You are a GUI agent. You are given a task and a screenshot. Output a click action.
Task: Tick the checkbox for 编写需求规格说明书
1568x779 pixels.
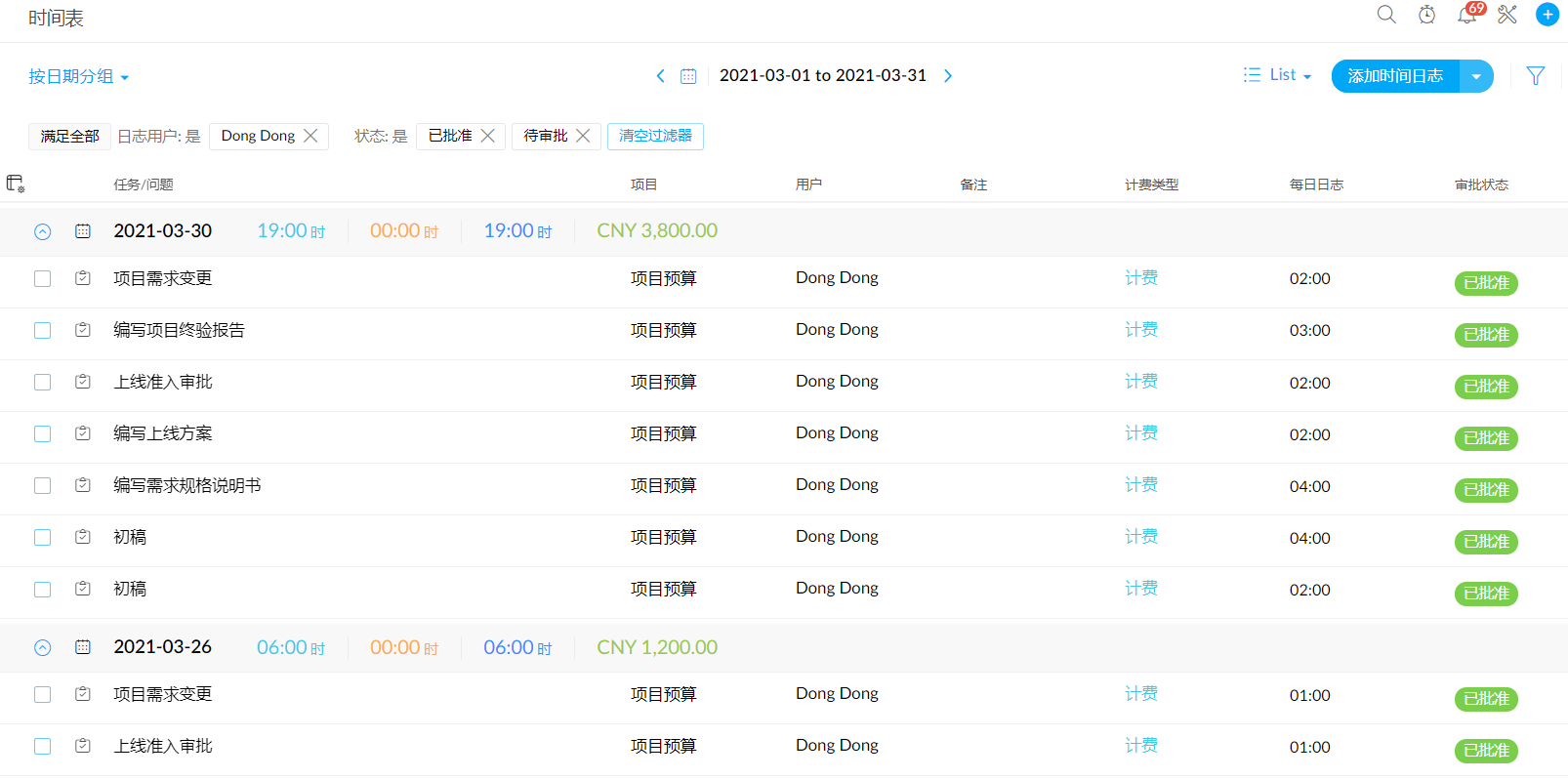[42, 486]
